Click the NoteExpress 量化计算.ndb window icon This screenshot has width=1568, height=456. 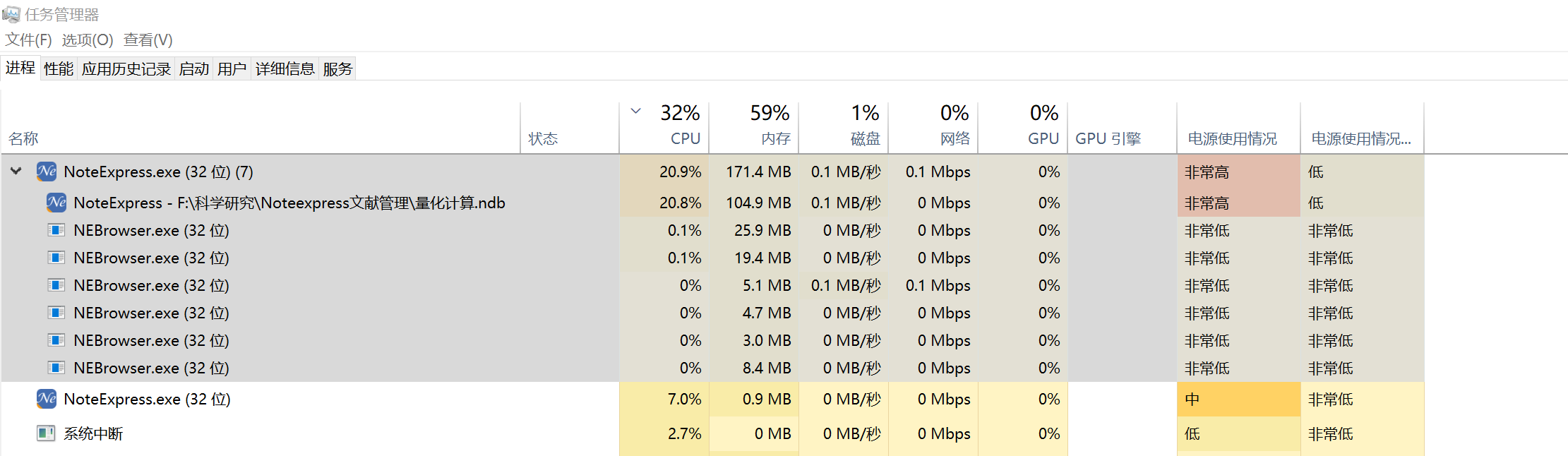(56, 203)
